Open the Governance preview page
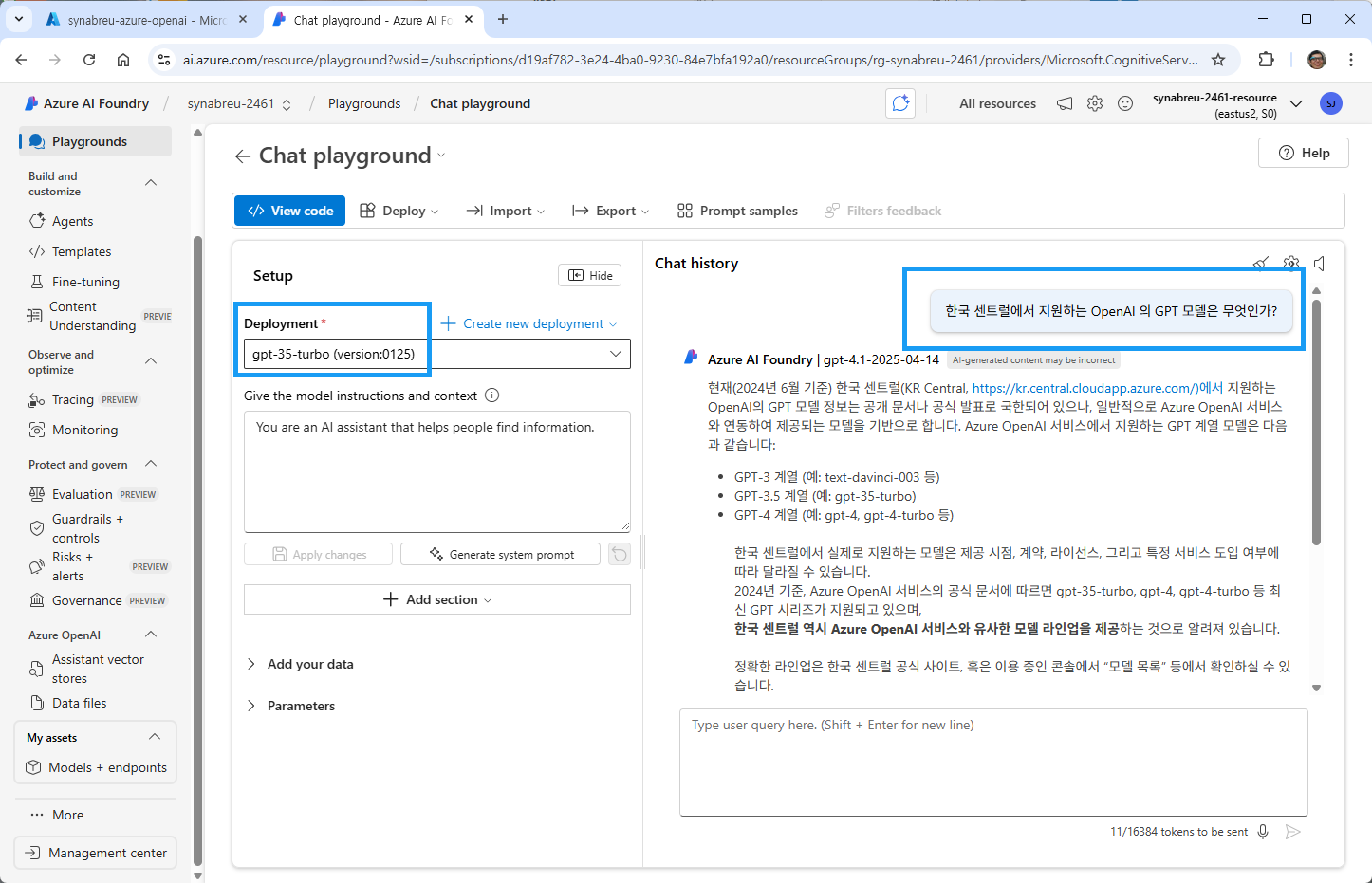Screen dimensions: 1372x883 [98, 600]
